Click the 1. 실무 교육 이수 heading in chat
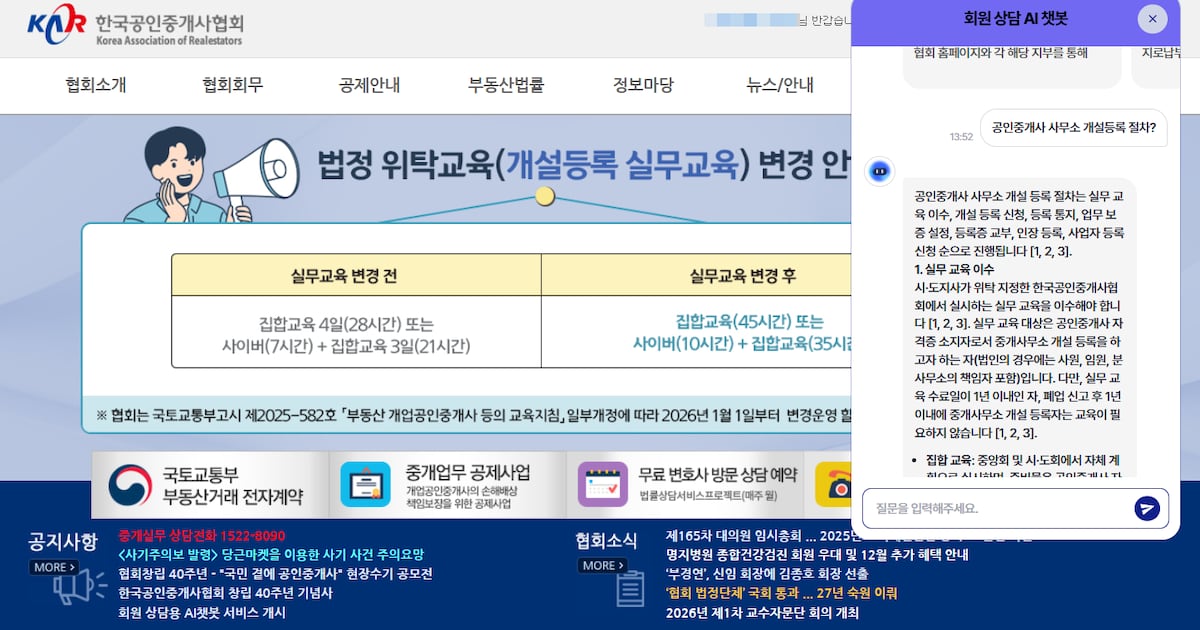Image resolution: width=1200 pixels, height=630 pixels. pos(955,269)
